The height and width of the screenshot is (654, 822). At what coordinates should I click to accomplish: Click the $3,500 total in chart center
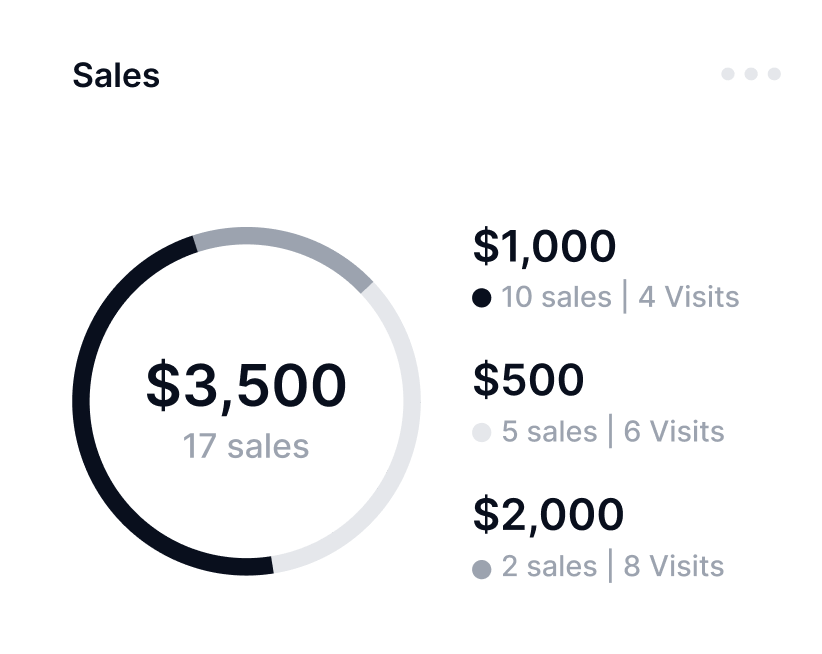point(246,386)
